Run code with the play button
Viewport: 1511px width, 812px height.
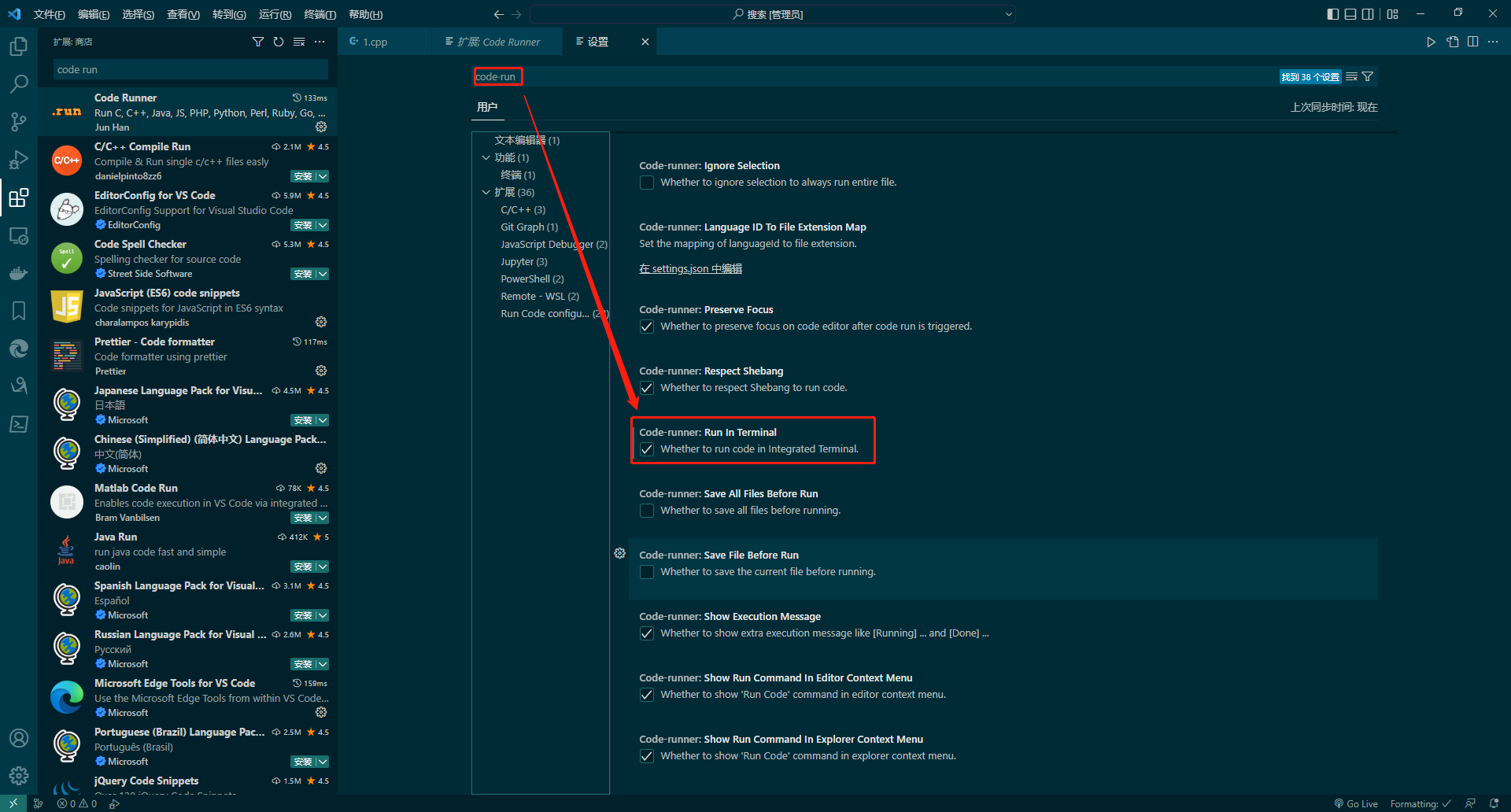coord(1432,42)
